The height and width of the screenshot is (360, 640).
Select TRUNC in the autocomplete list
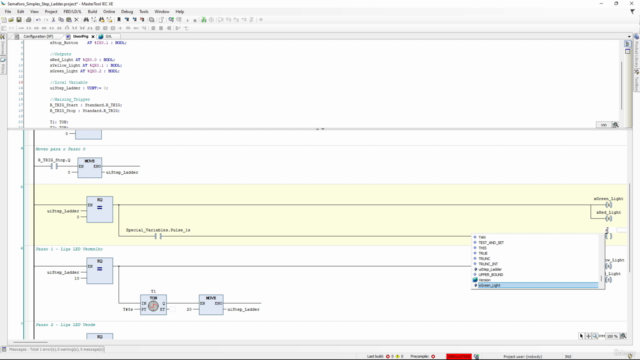tap(536, 258)
